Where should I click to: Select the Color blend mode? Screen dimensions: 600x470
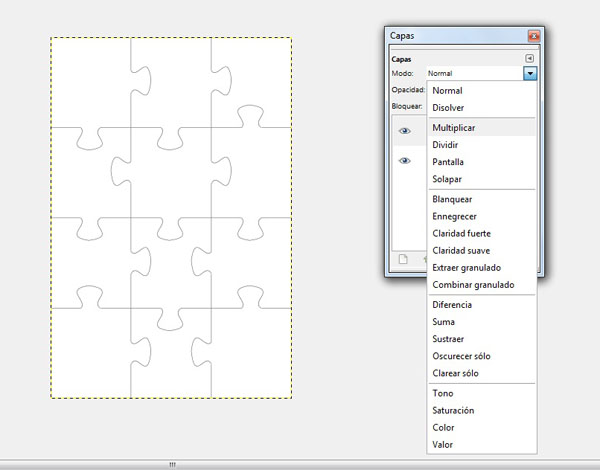(482, 428)
